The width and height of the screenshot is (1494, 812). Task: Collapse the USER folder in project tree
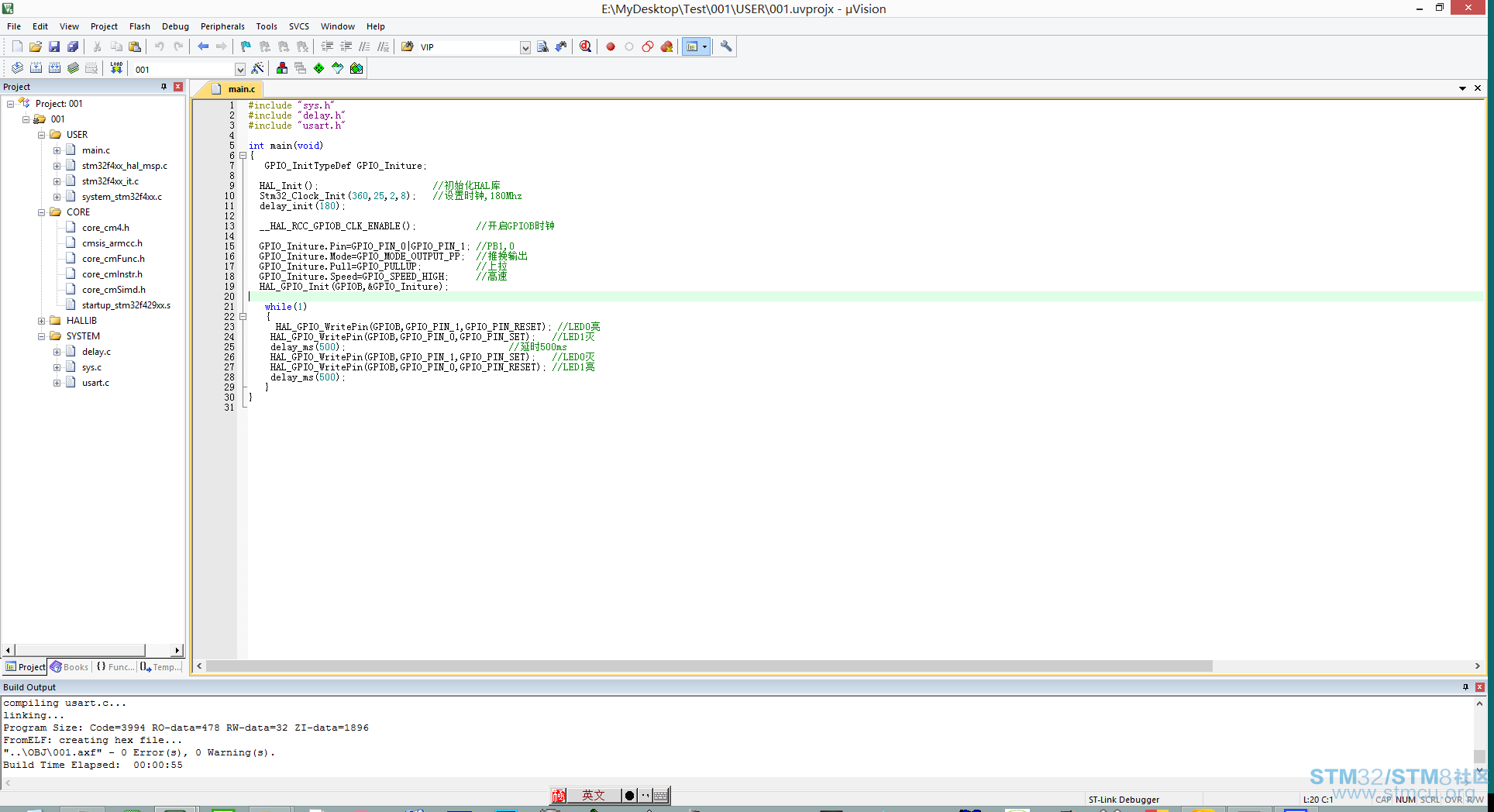42,135
